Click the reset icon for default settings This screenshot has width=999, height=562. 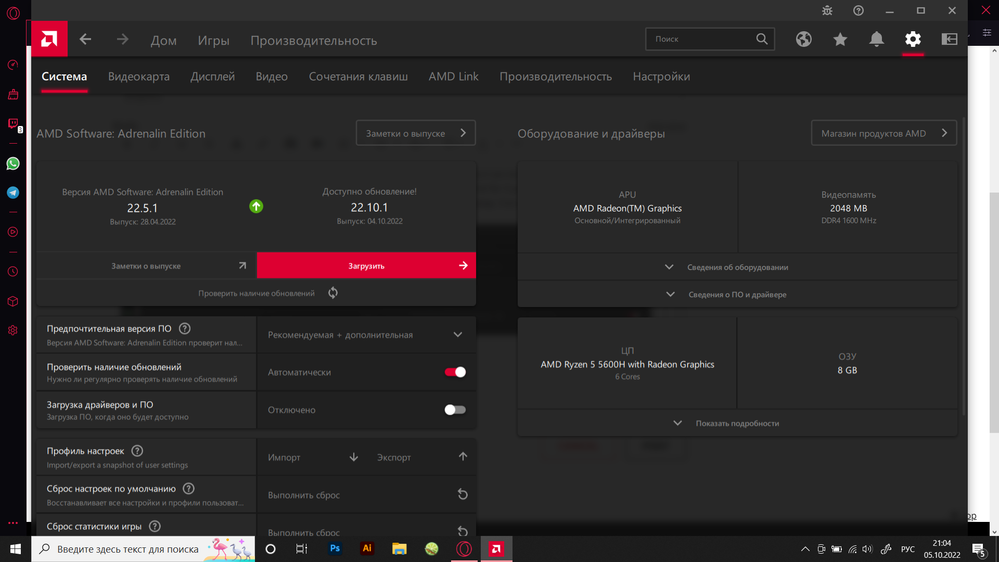(x=463, y=494)
